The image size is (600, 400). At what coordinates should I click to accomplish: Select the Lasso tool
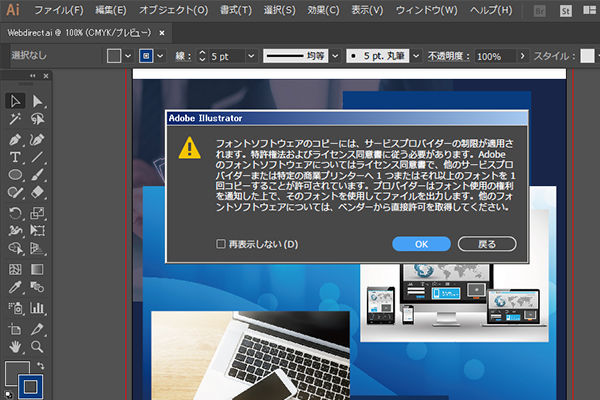(37, 119)
